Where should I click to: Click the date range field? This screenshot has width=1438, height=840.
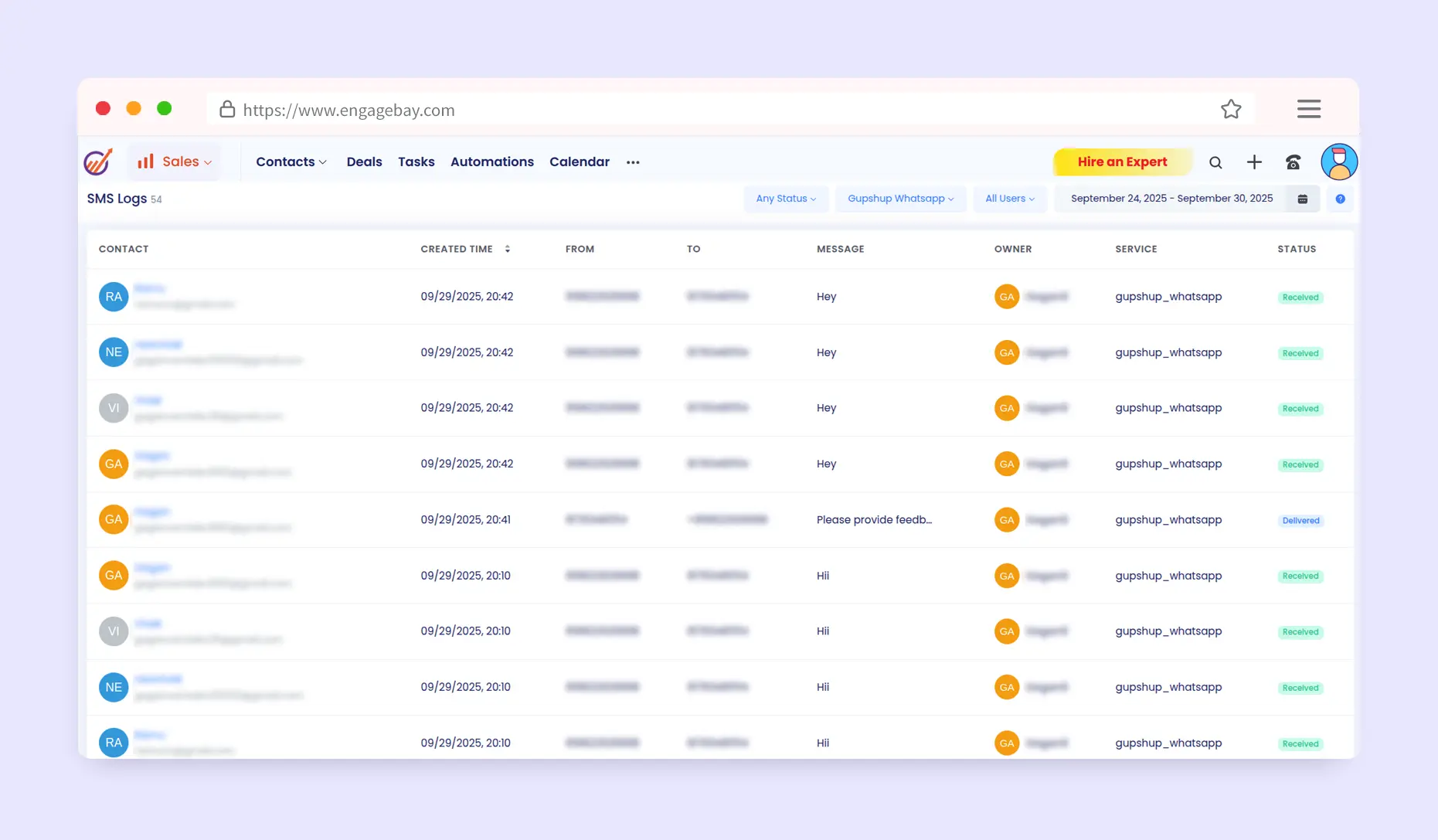(1171, 199)
